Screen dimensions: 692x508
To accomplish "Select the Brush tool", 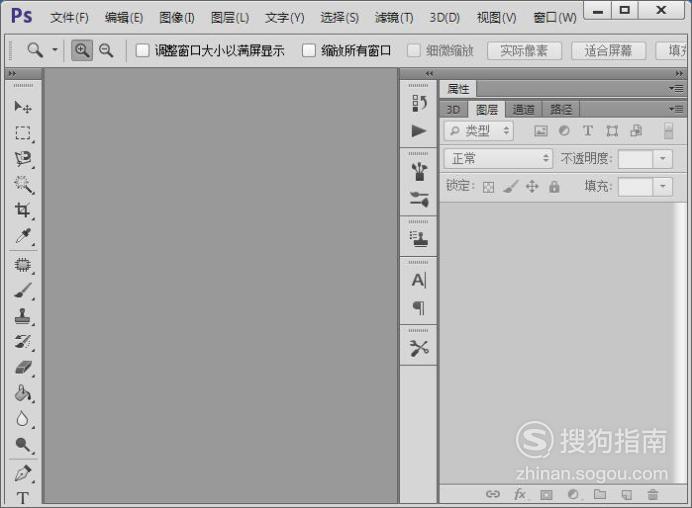I will click(x=23, y=290).
